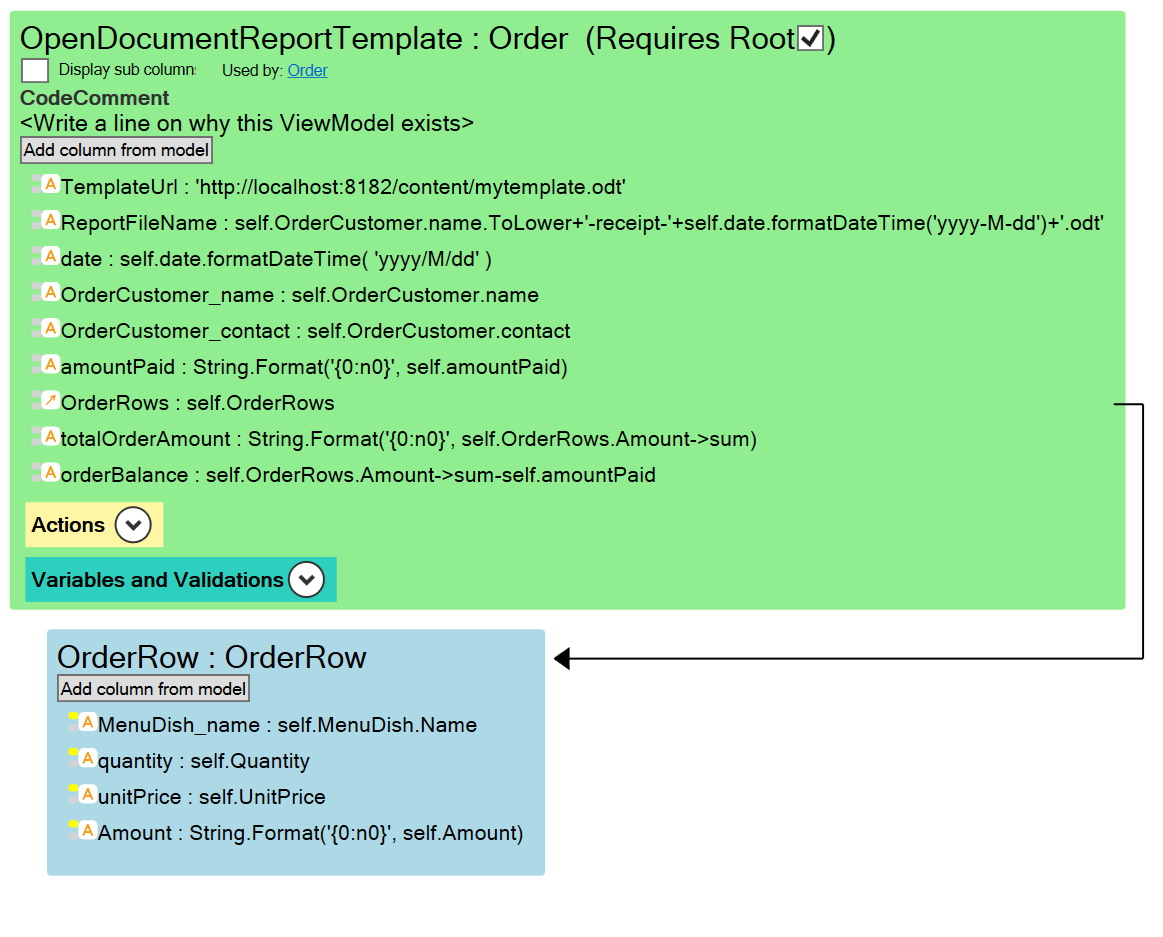Click the icon next to orderBalance column

click(x=50, y=473)
